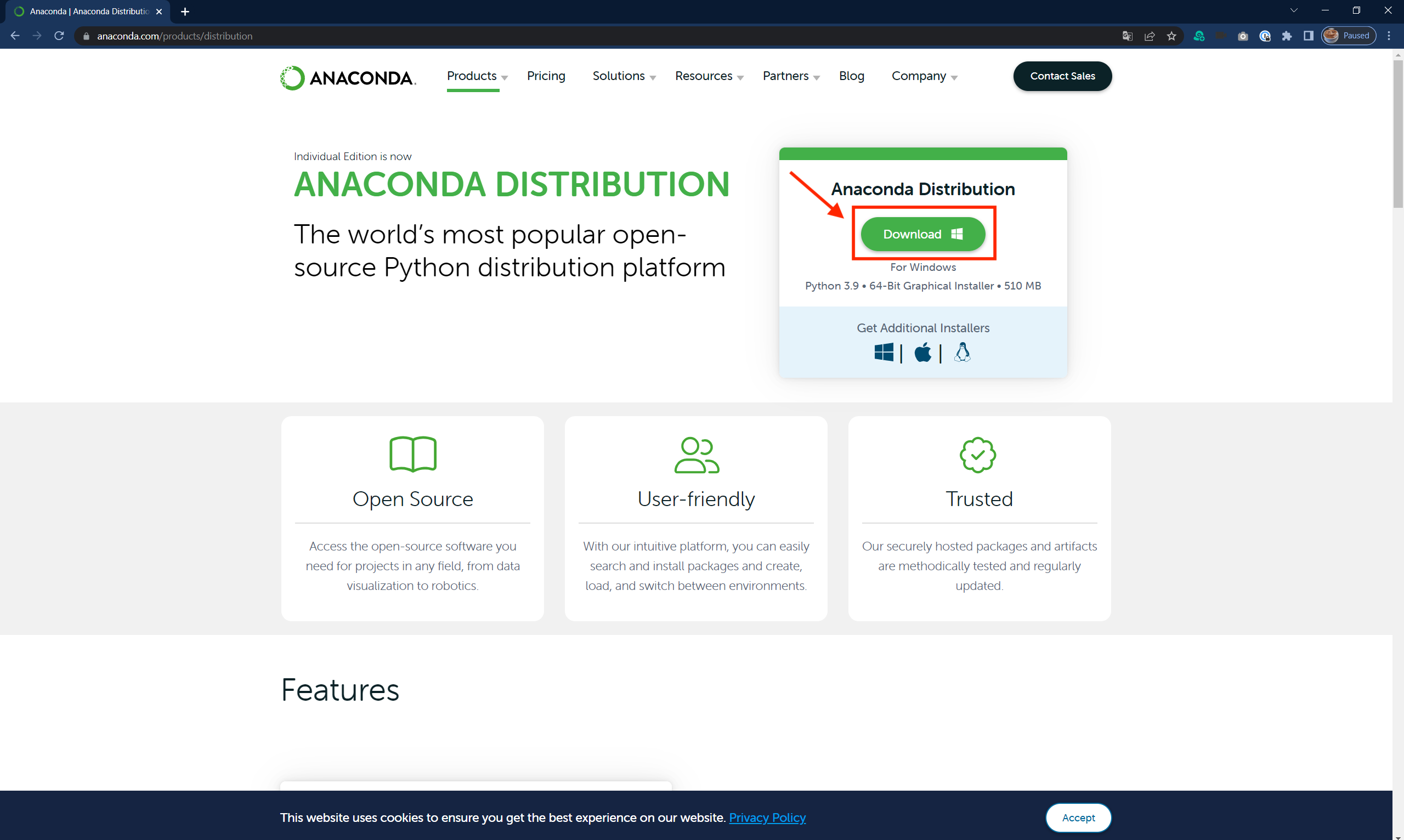Click the browser address bar

566,36
